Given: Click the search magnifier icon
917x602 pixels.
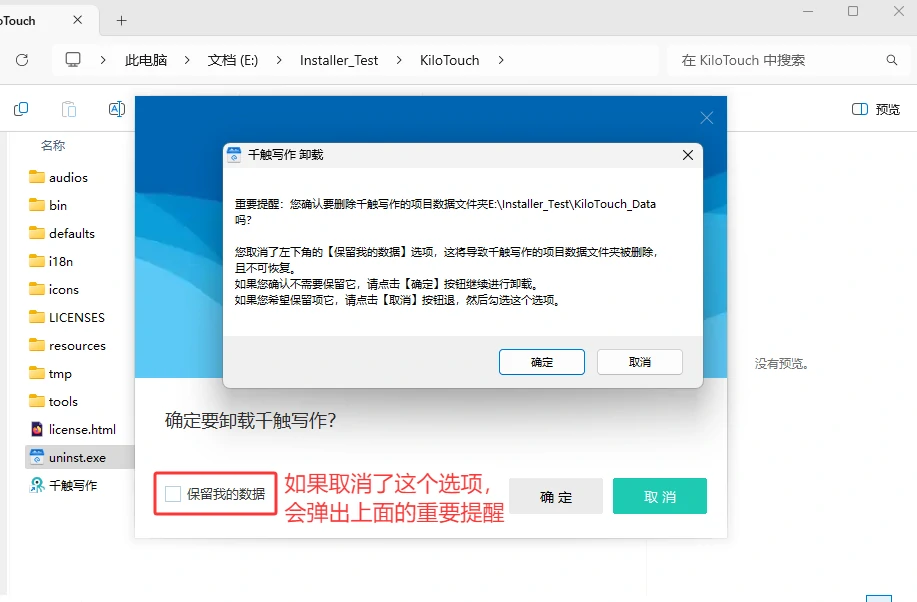Looking at the screenshot, I should 891,60.
